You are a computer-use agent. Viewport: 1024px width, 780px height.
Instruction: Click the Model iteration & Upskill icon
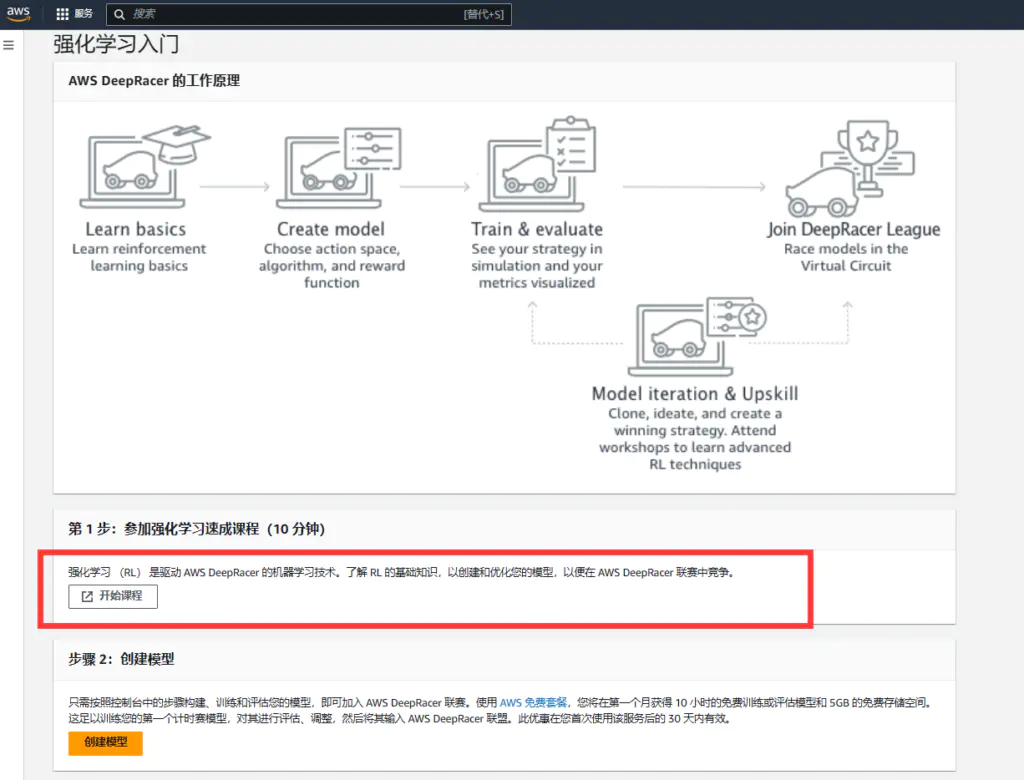[x=697, y=336]
